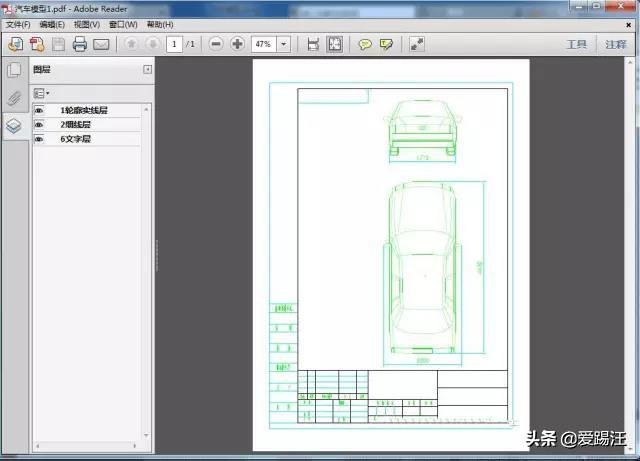Image resolution: width=640 pixels, height=461 pixels.
Task: Open the 文件(F) menu
Action: [18, 24]
